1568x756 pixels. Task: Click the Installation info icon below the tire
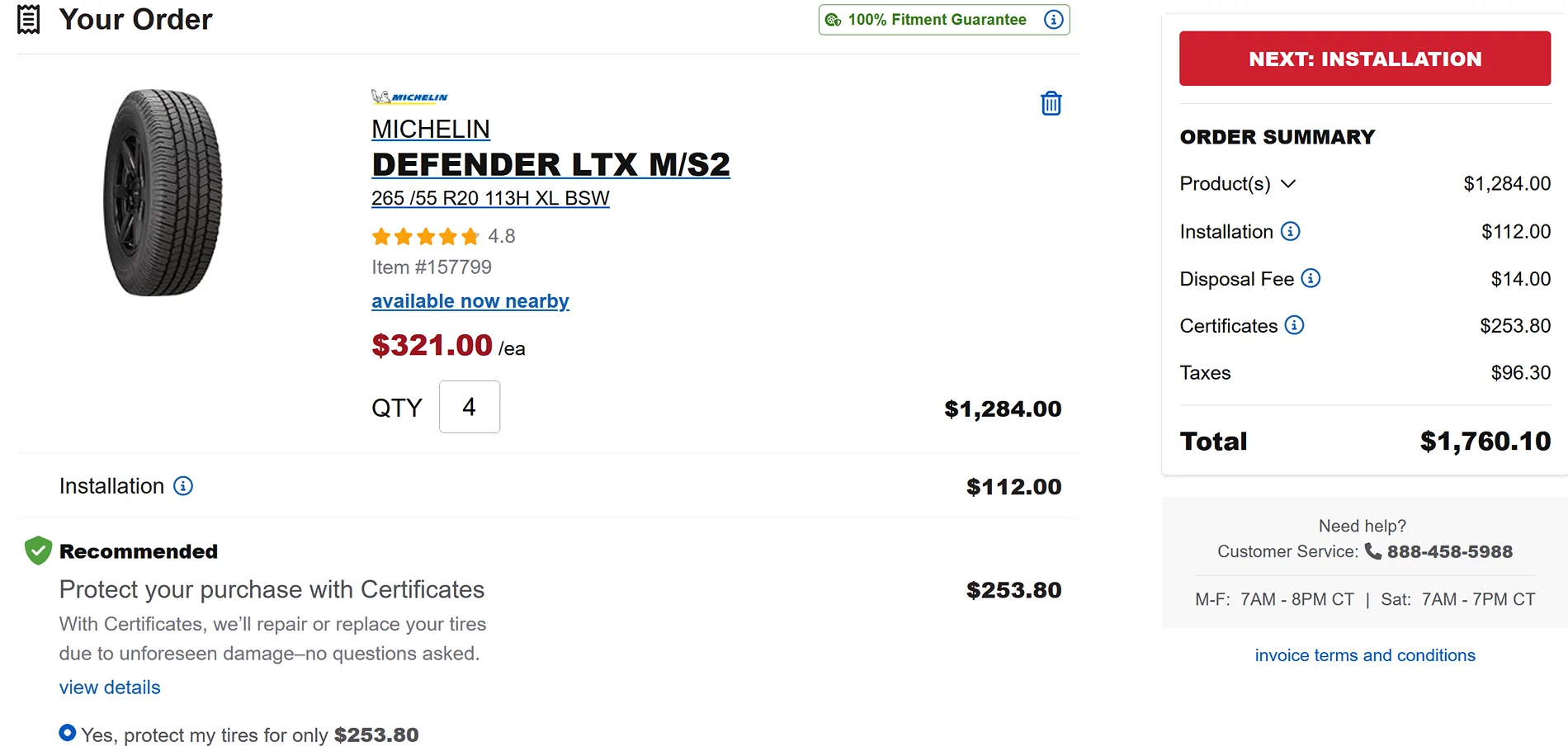point(183,485)
